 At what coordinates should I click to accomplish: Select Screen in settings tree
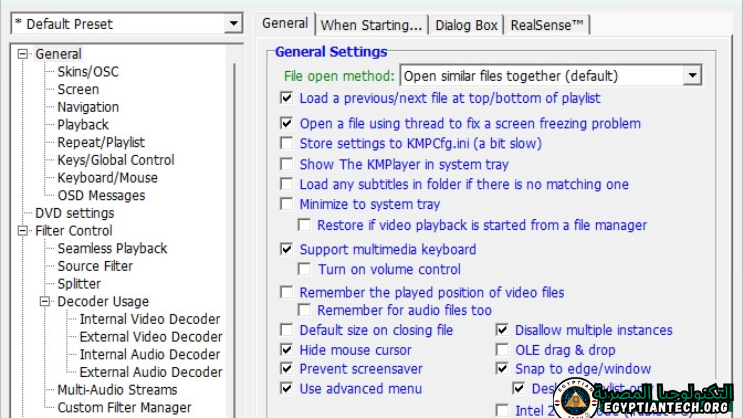click(78, 89)
